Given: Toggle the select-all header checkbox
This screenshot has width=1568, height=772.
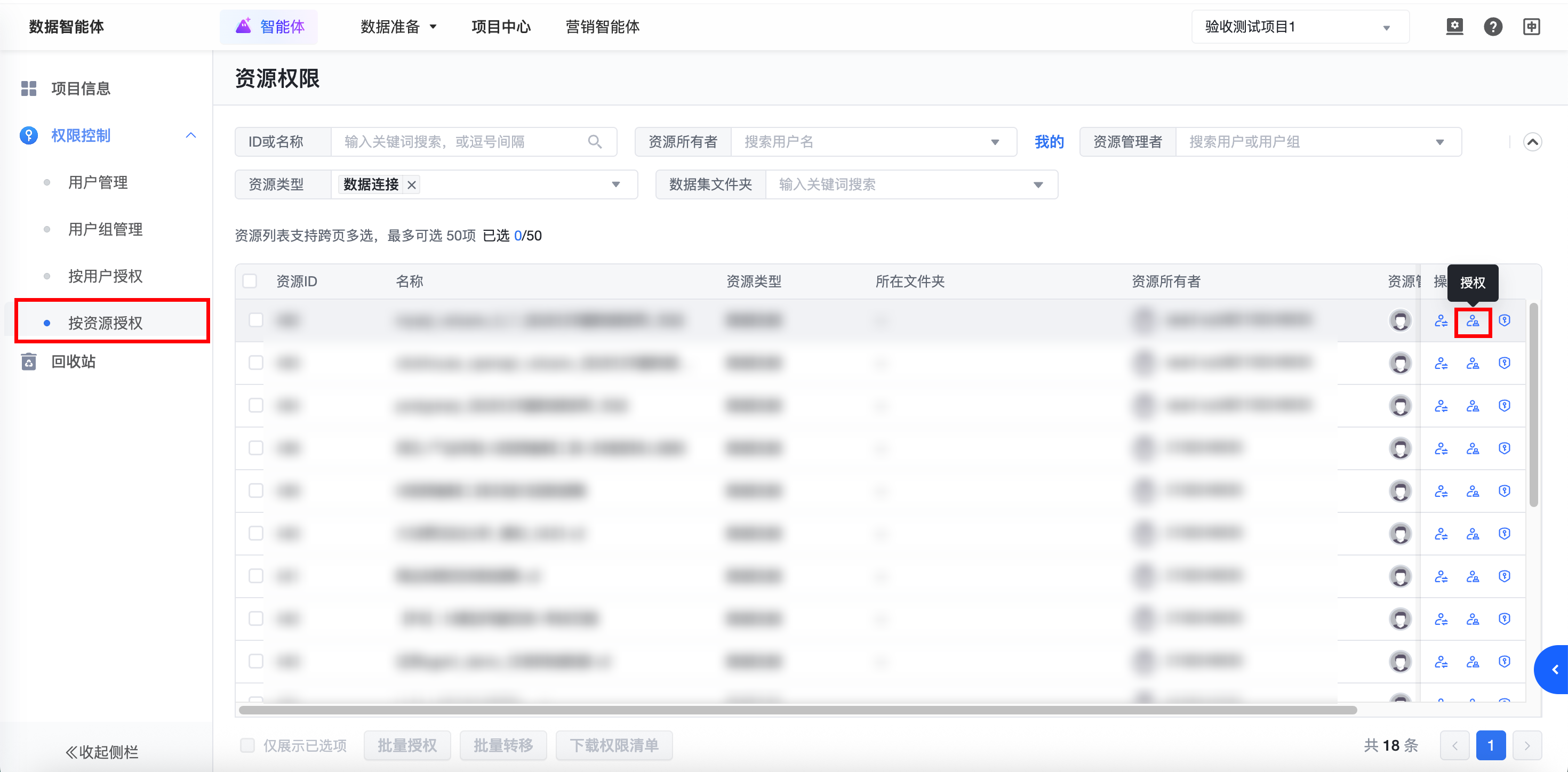Looking at the screenshot, I should tap(250, 281).
